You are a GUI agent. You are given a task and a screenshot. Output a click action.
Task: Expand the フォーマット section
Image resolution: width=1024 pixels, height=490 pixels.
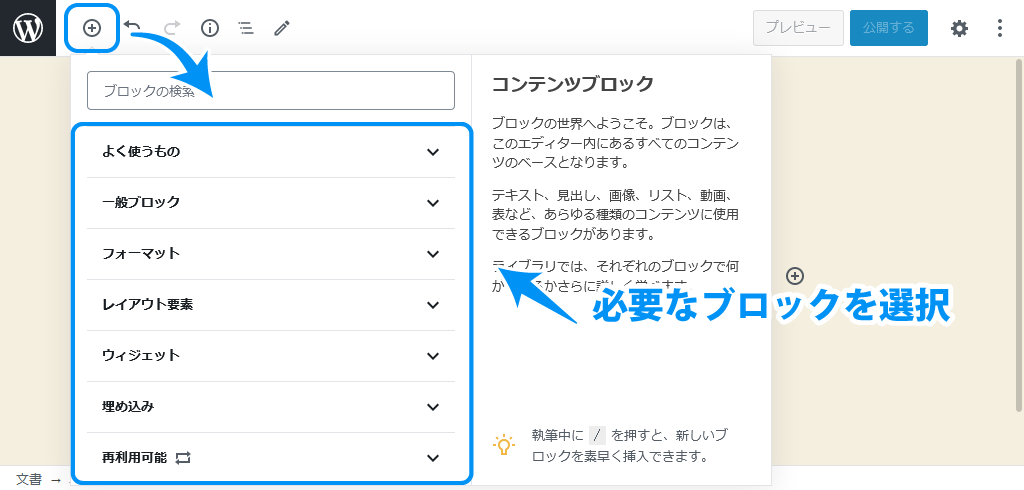271,253
